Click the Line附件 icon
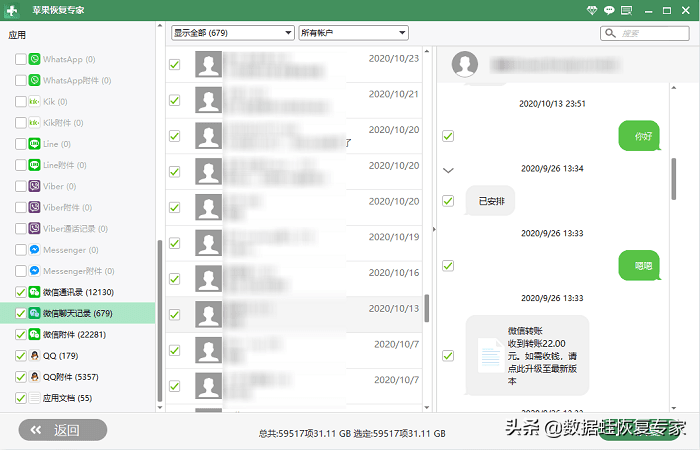This screenshot has height=450, width=700. (x=34, y=165)
